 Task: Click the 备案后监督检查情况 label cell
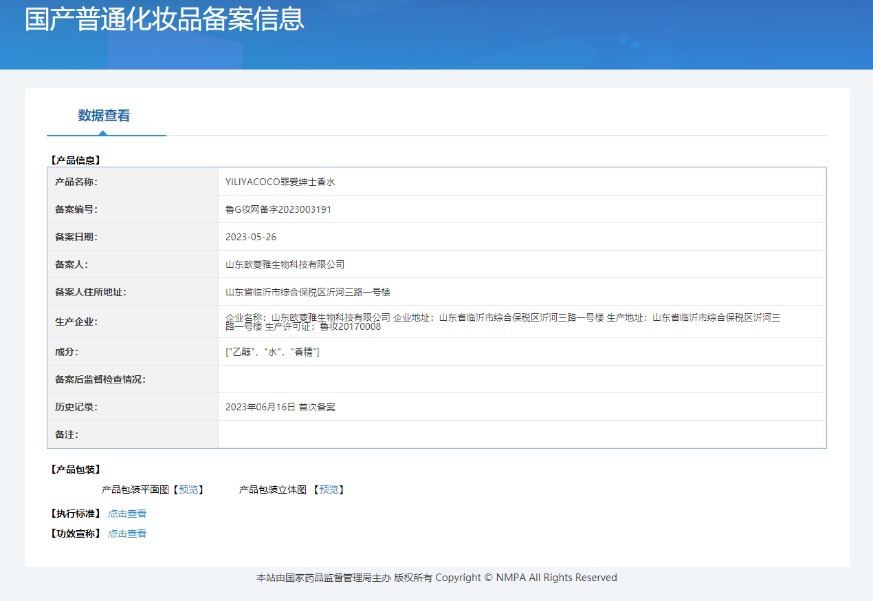pos(133,379)
